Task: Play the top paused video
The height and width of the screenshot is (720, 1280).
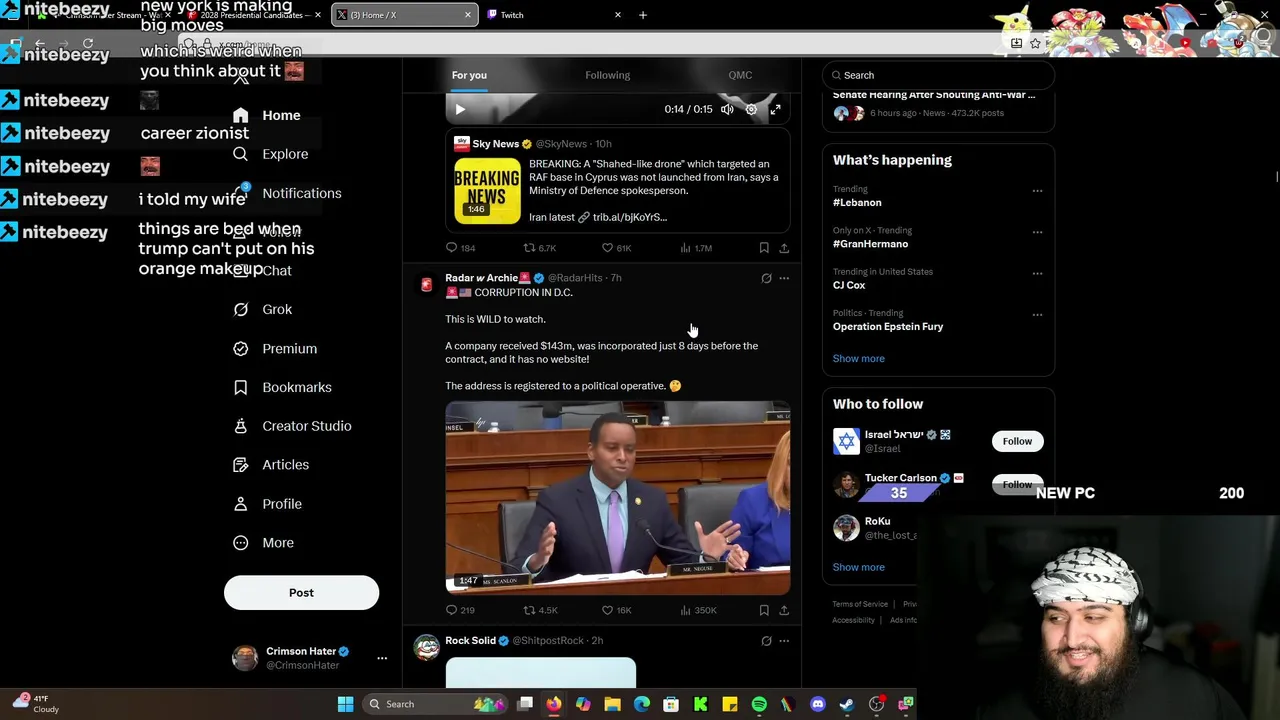Action: point(460,109)
